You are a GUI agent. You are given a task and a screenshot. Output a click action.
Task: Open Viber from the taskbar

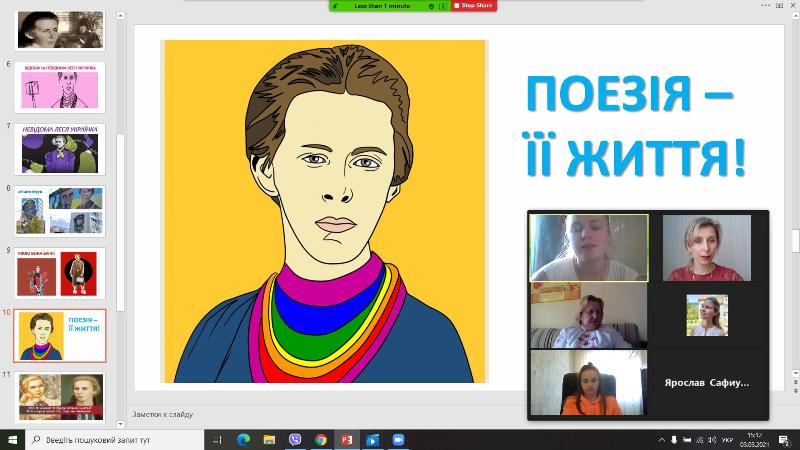(295, 440)
